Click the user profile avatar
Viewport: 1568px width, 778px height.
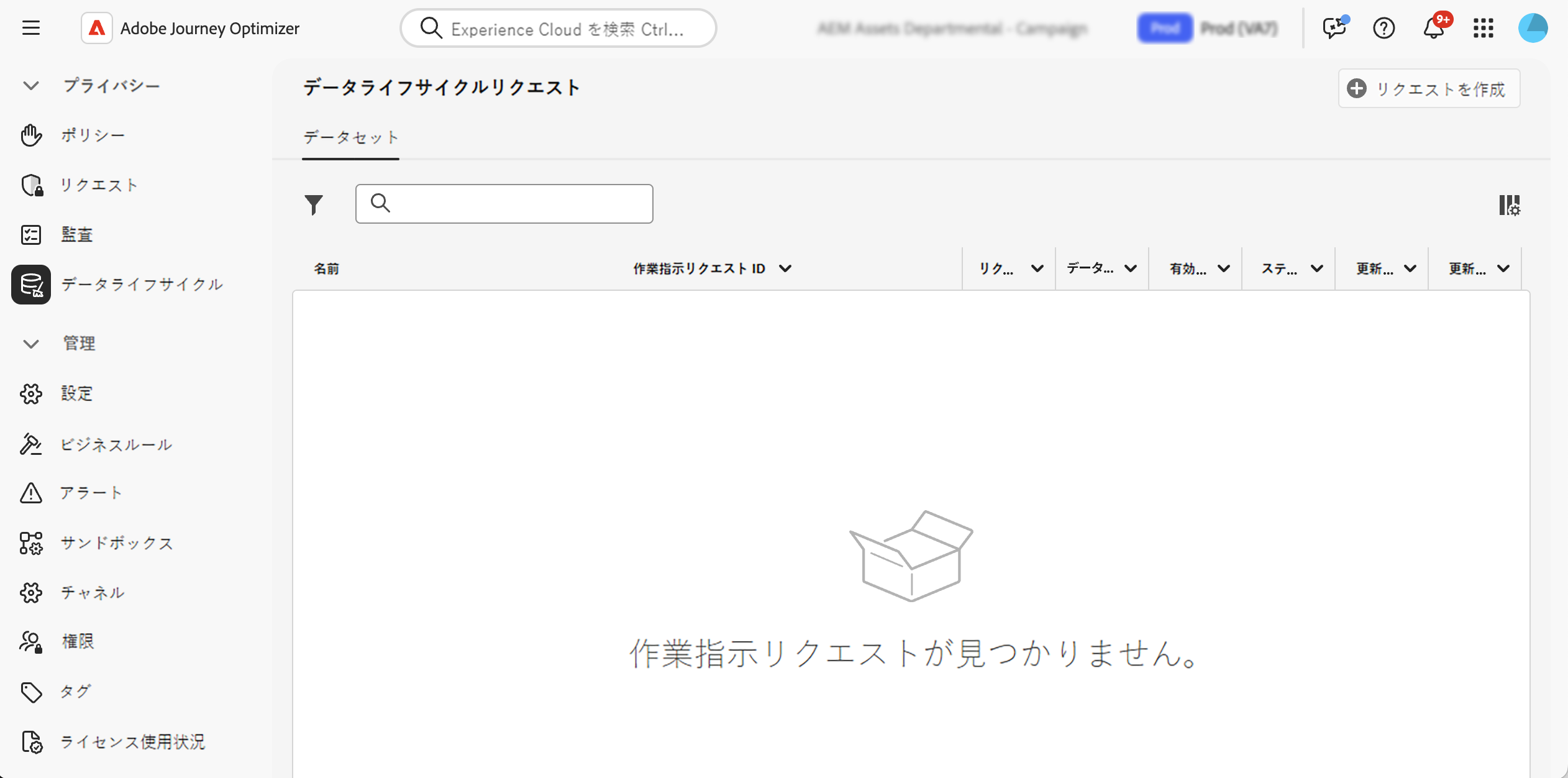[x=1533, y=28]
